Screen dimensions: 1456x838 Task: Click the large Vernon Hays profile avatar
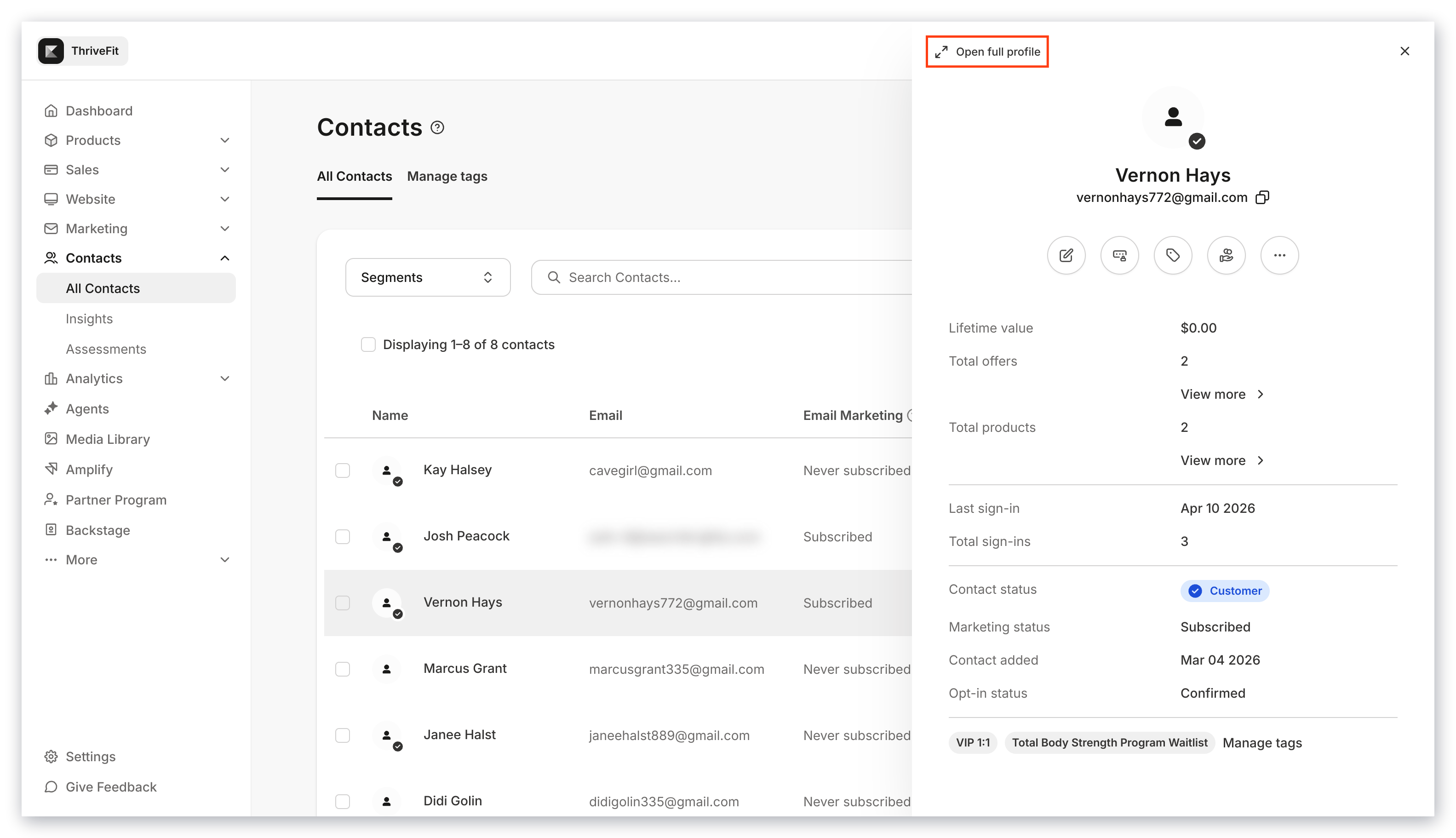click(x=1173, y=117)
